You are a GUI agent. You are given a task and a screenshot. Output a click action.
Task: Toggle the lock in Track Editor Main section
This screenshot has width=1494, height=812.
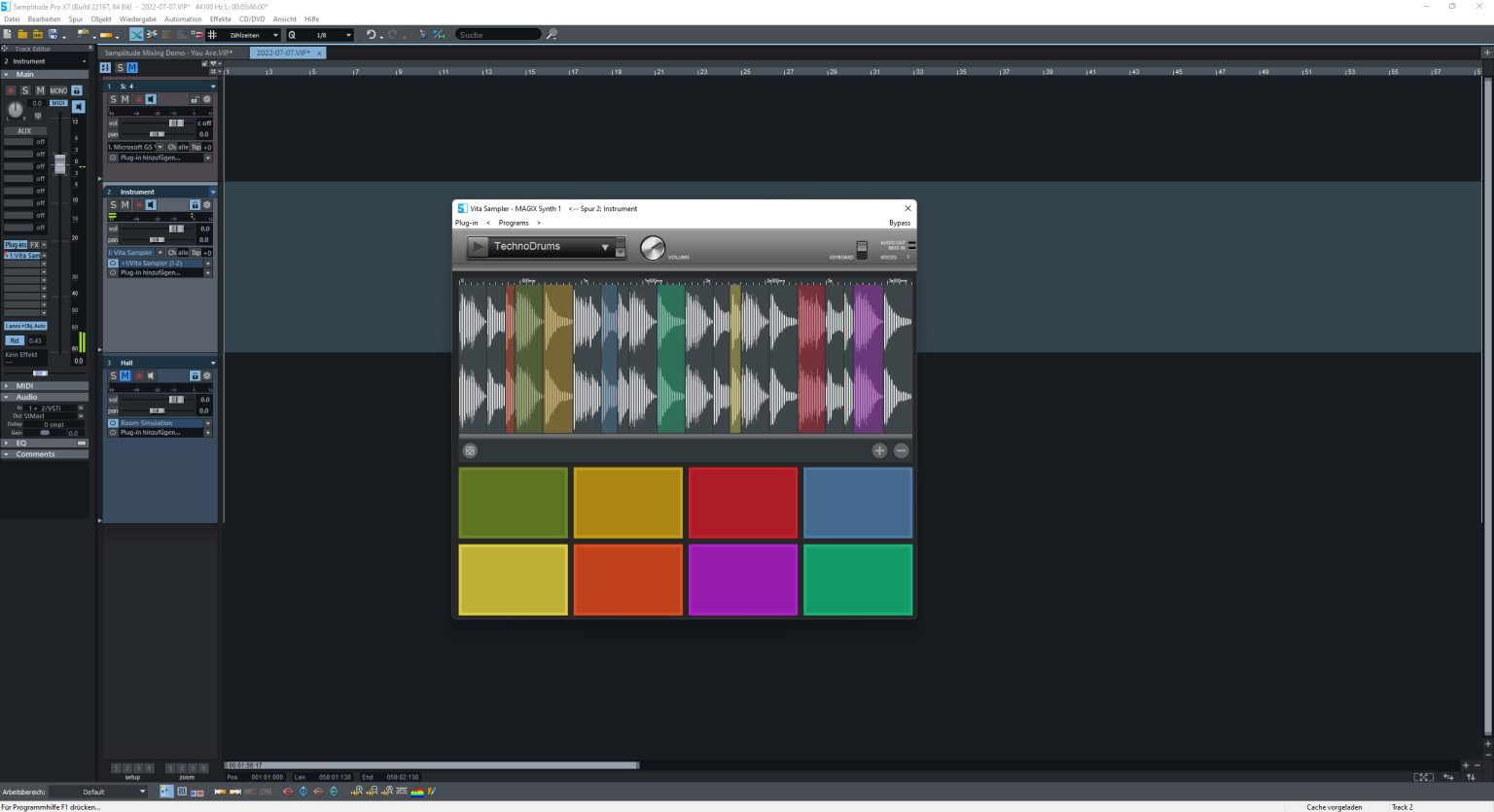click(77, 90)
